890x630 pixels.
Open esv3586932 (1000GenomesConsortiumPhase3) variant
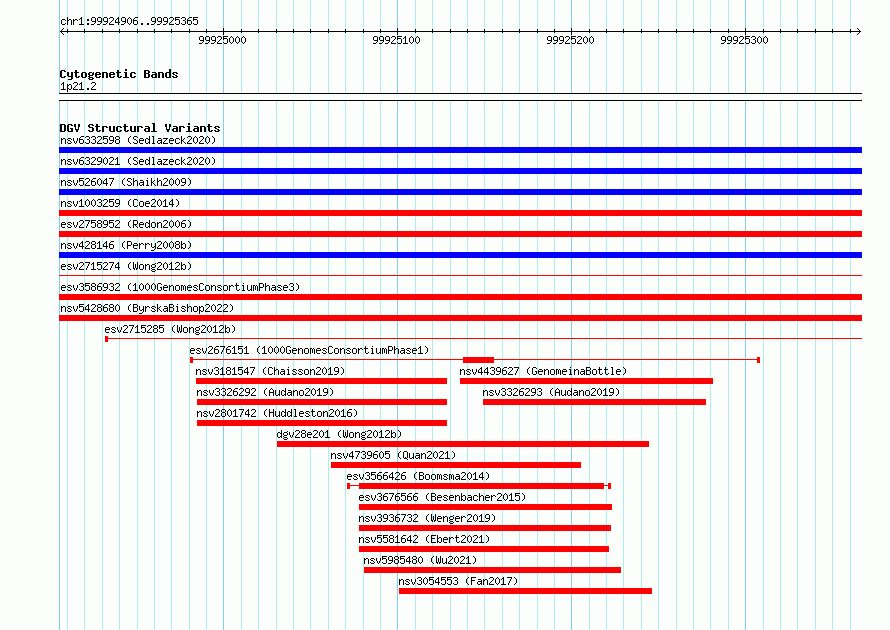[x=180, y=287]
